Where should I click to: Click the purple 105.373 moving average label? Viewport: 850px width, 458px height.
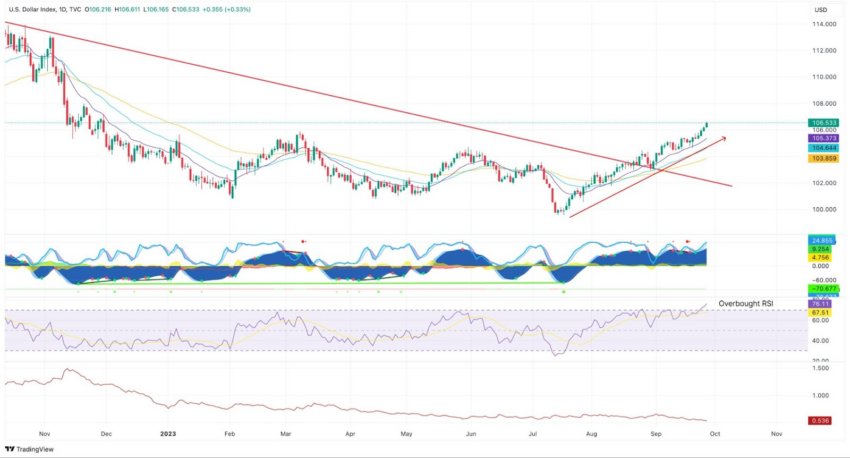point(823,139)
